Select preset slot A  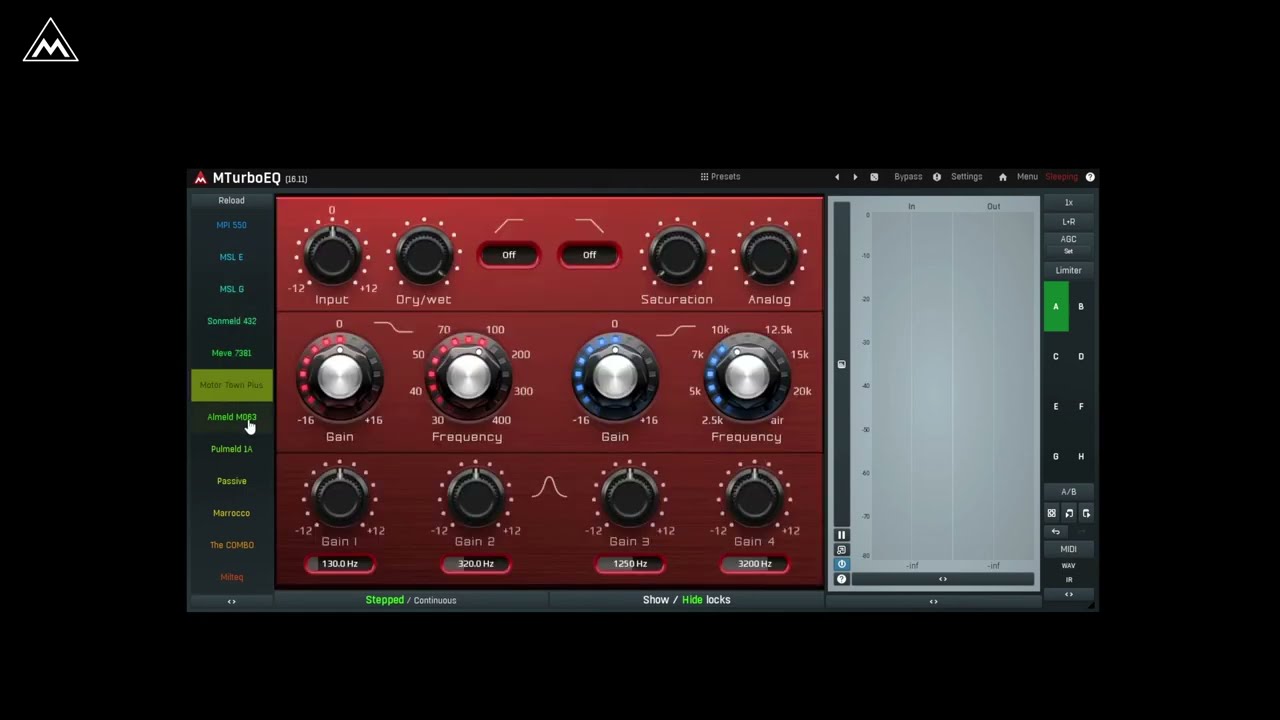point(1055,307)
